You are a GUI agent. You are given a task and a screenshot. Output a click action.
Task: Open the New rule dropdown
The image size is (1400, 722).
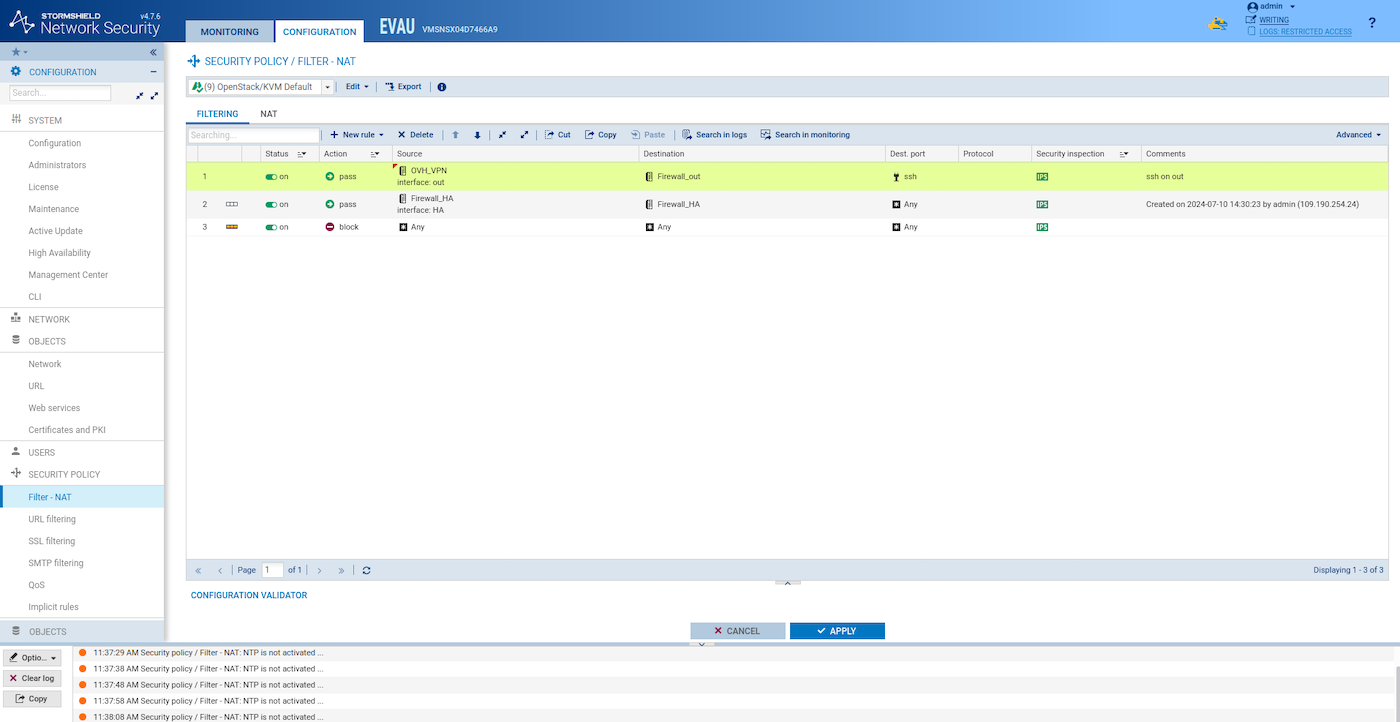357,135
